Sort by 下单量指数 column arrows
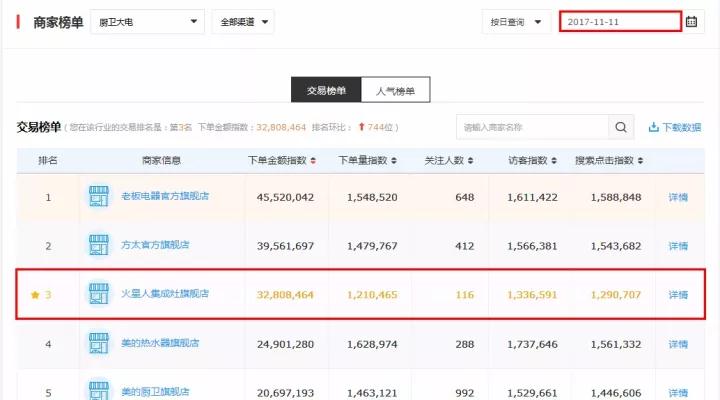This screenshot has height=400, width=720. pyautogui.click(x=394, y=161)
